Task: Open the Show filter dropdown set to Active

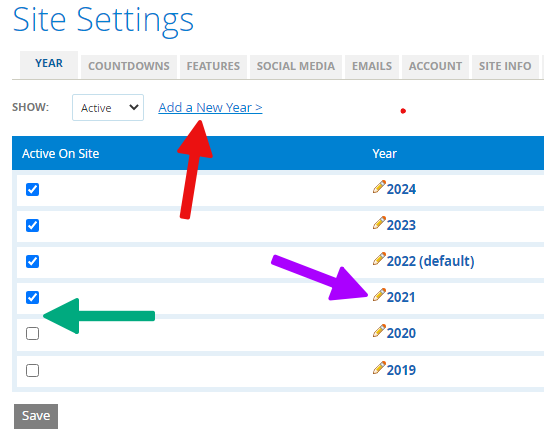Action: tap(108, 108)
